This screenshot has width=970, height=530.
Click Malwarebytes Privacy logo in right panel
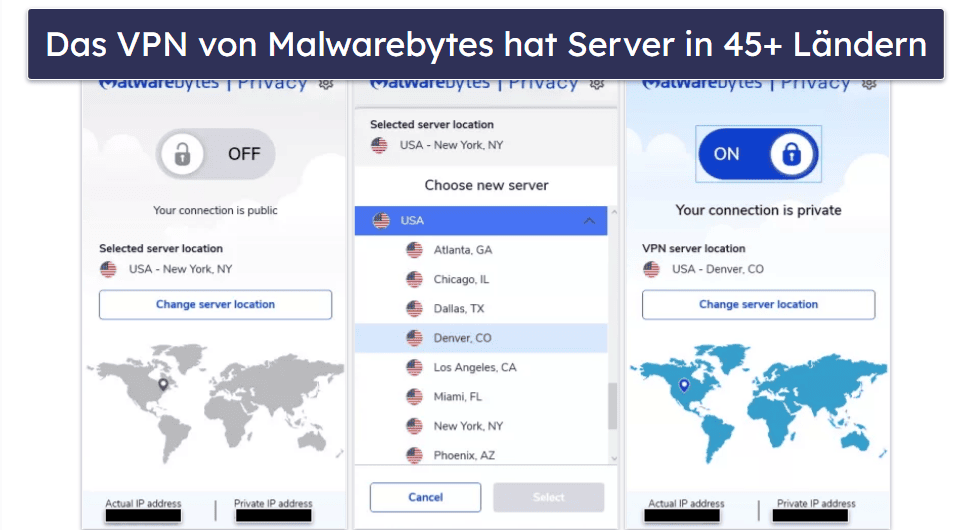coord(746,84)
